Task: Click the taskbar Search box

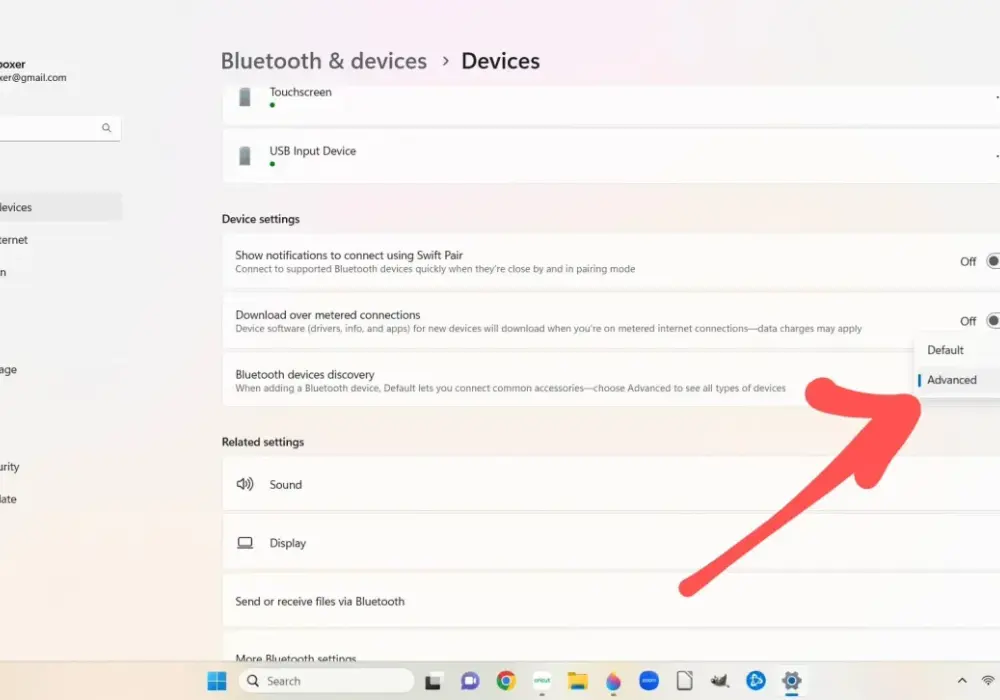Action: coord(326,681)
